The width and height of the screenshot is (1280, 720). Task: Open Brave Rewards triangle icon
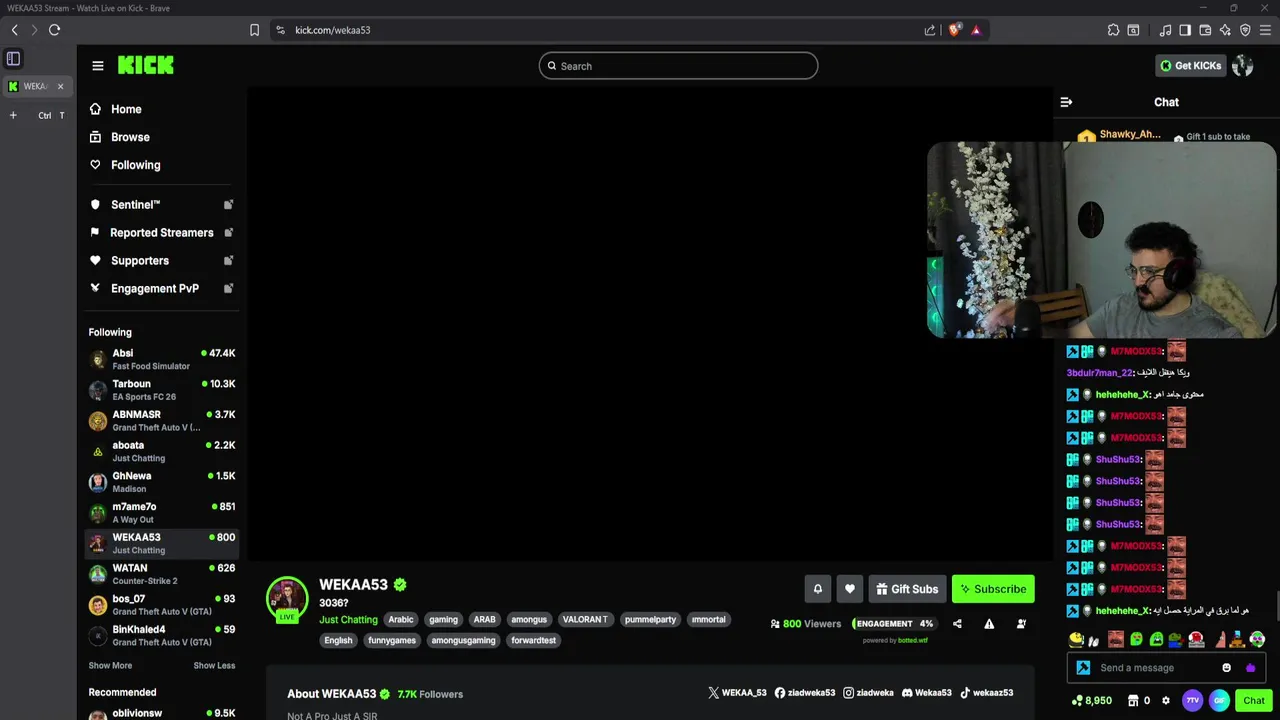click(x=976, y=30)
